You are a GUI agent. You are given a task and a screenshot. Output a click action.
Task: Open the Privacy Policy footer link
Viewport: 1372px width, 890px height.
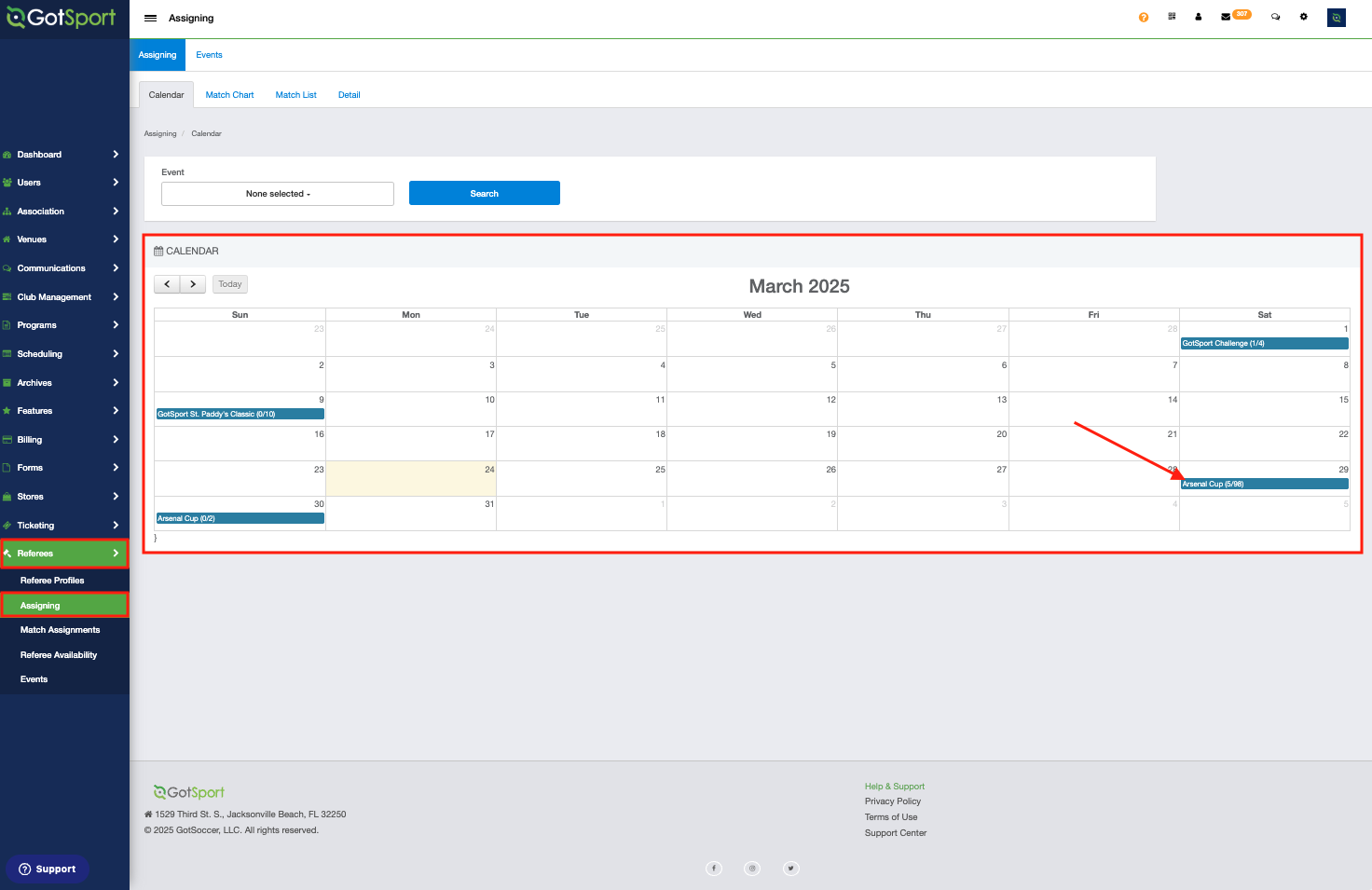893,801
